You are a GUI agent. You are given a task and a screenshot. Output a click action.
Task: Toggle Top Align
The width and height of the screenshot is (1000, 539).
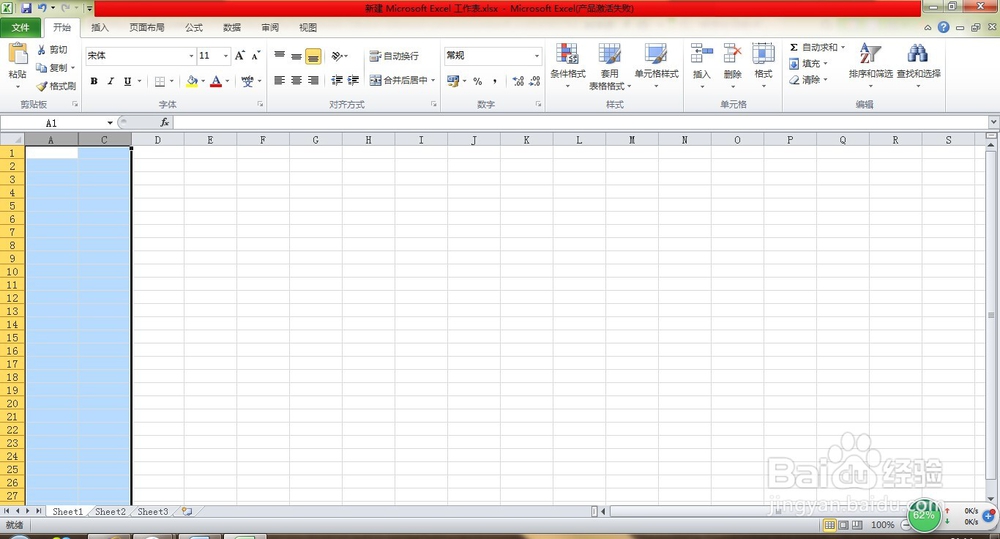click(x=279, y=56)
